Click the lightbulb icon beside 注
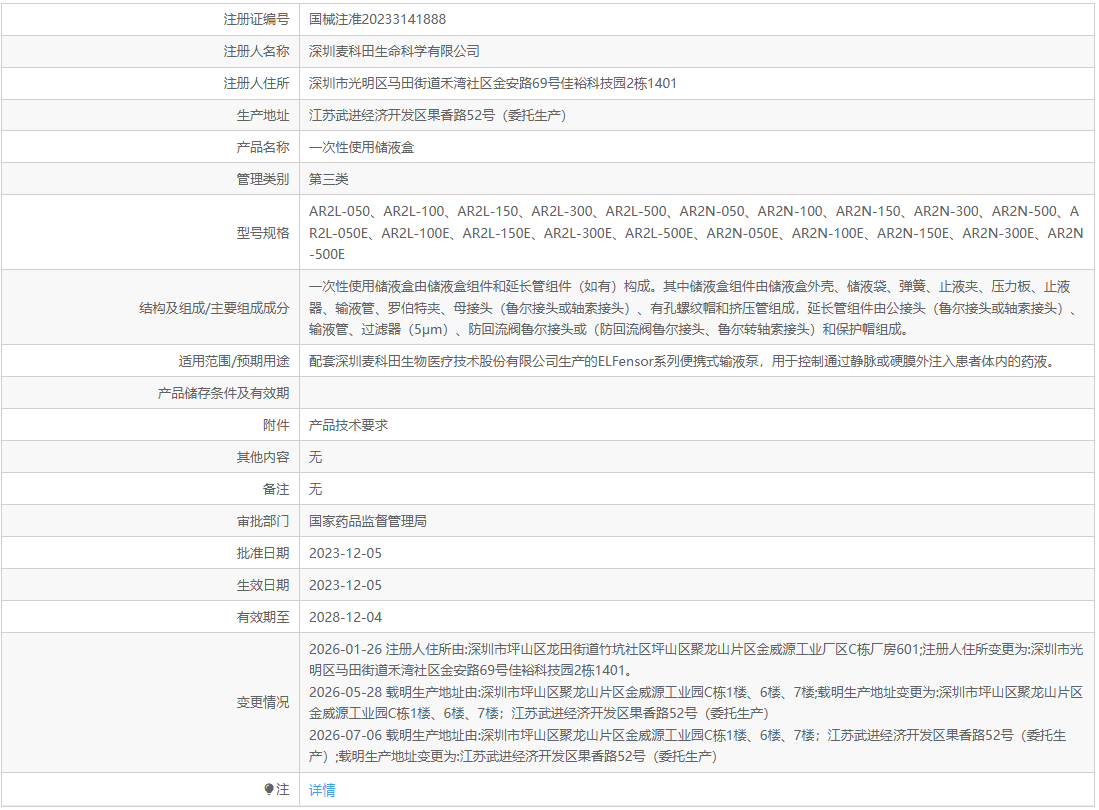 pyautogui.click(x=268, y=789)
